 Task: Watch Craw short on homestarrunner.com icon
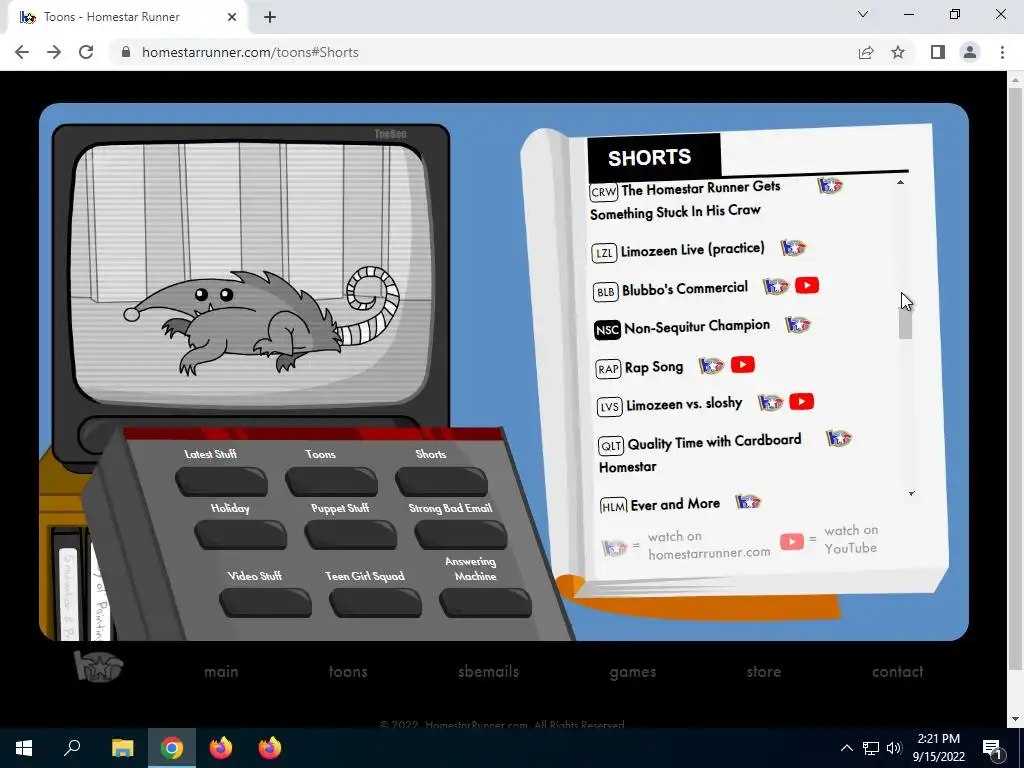830,186
